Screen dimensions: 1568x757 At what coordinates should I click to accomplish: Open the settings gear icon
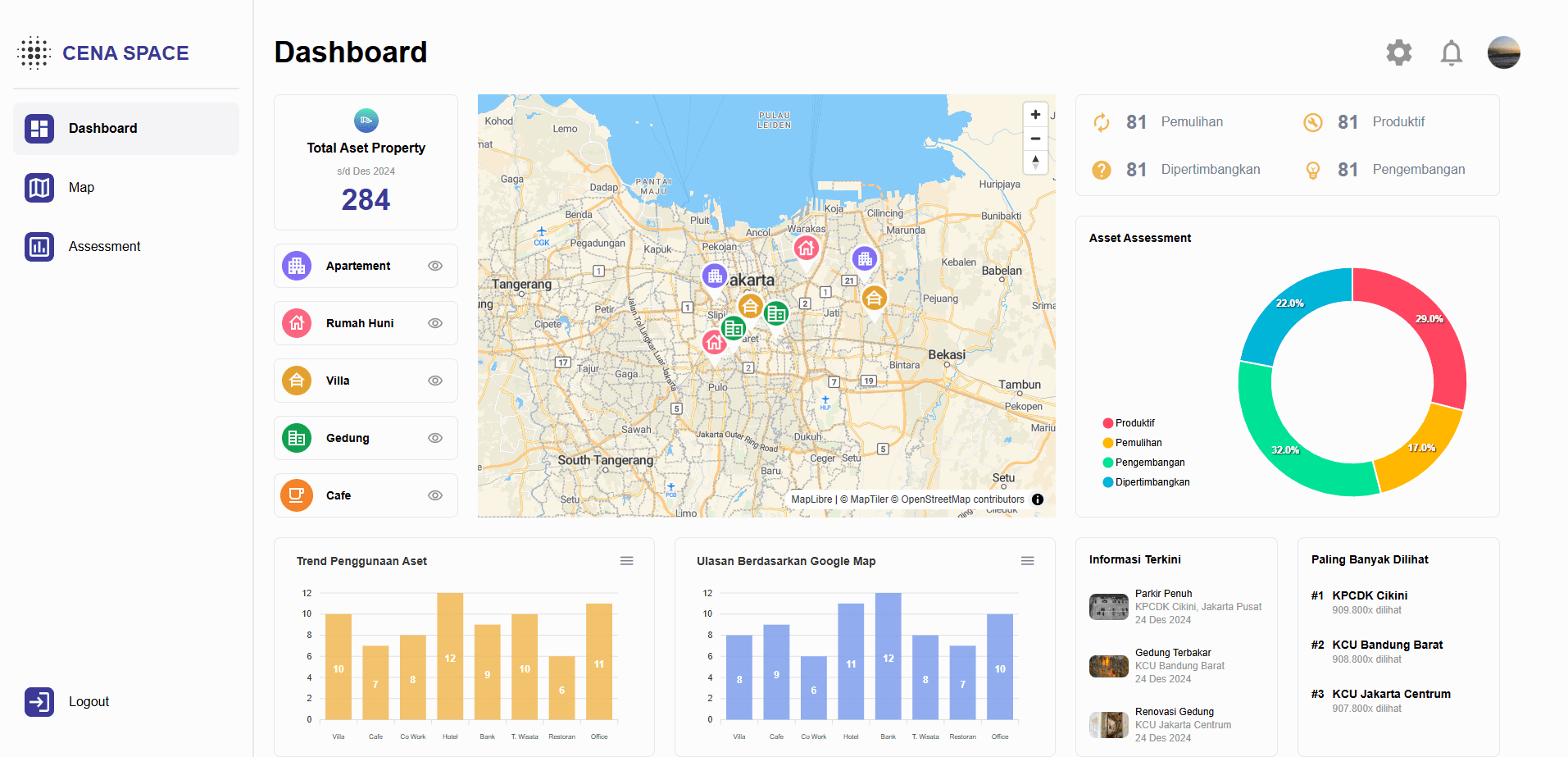[x=1399, y=52]
